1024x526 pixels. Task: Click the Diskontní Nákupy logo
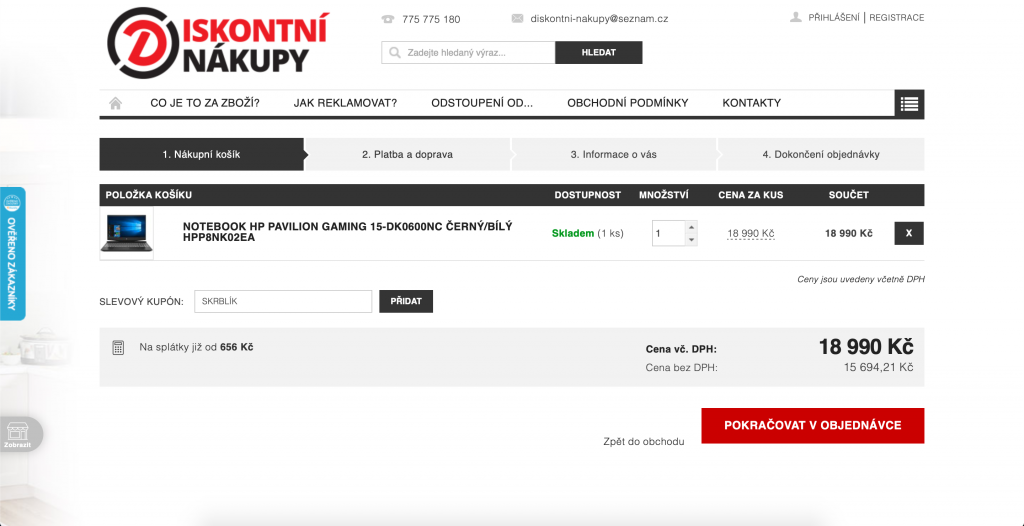pyautogui.click(x=217, y=42)
